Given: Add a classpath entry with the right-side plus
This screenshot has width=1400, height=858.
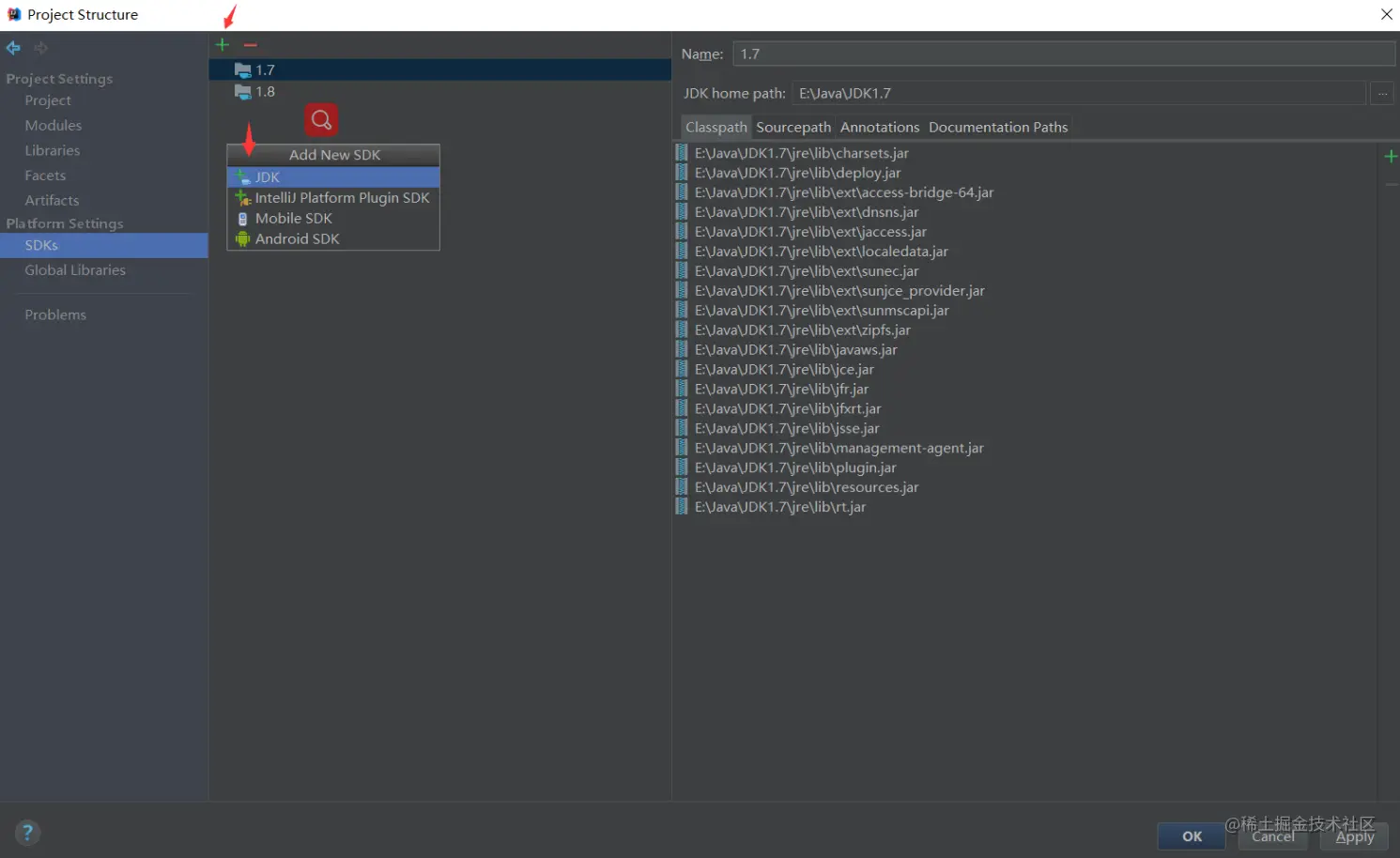Looking at the screenshot, I should [x=1391, y=157].
